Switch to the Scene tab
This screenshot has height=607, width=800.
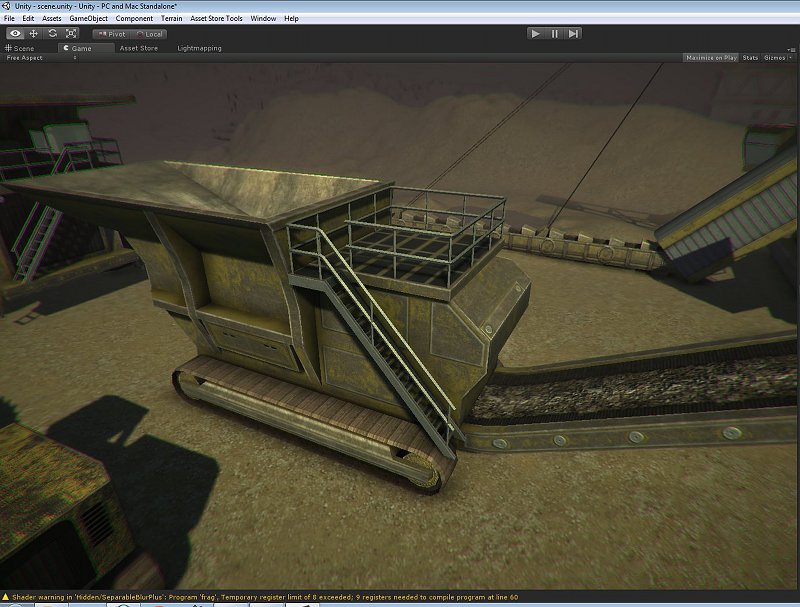click(19, 48)
